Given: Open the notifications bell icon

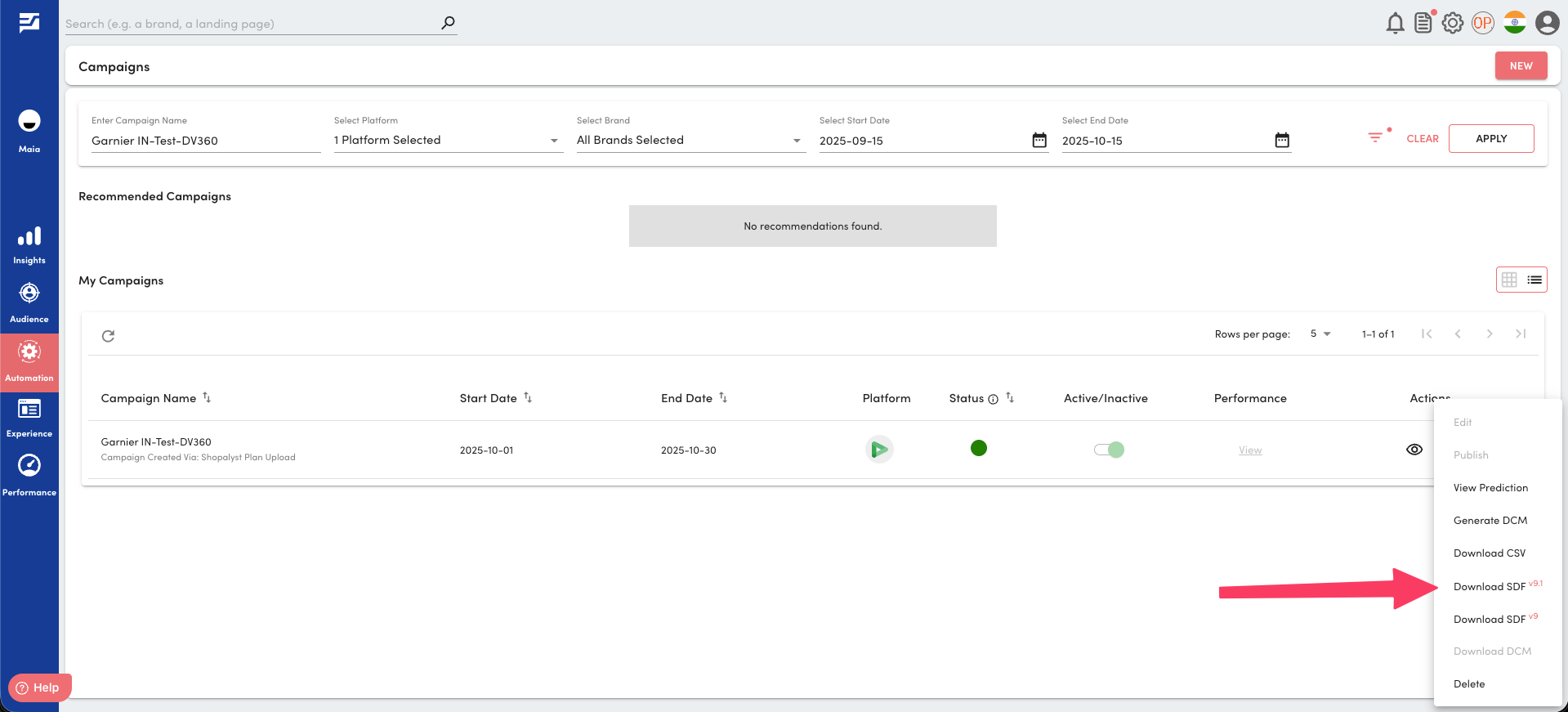Looking at the screenshot, I should tap(1395, 23).
